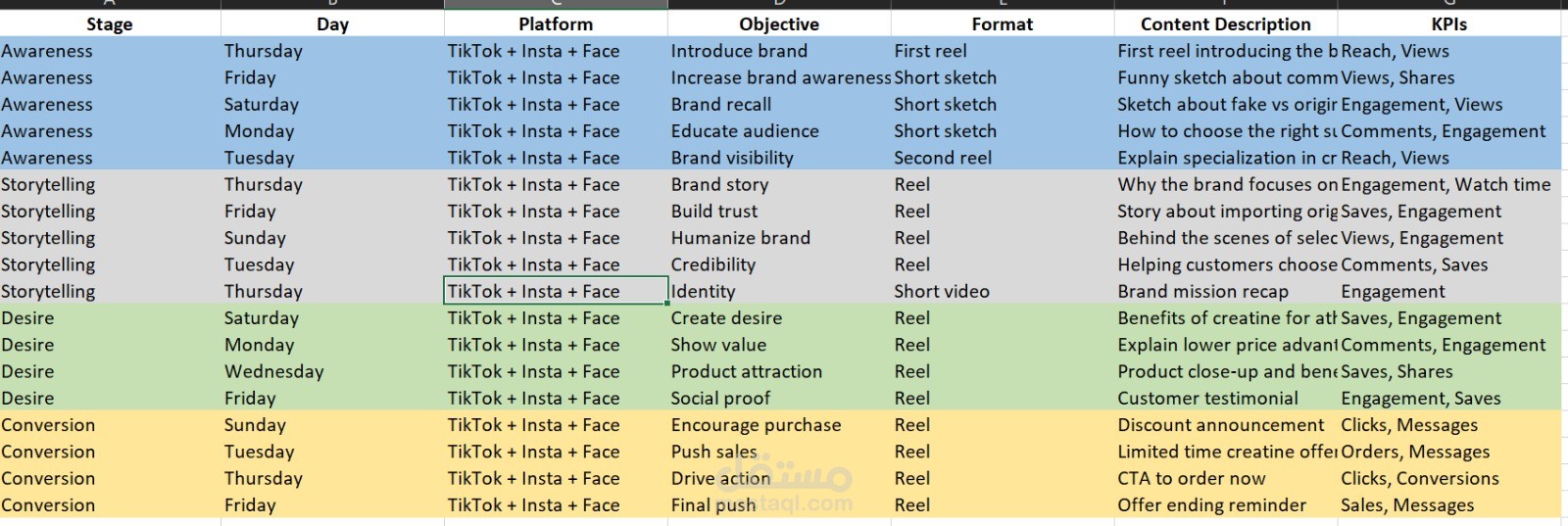The image size is (1568, 526).
Task: Select the Stage header cell
Action: click(x=110, y=24)
